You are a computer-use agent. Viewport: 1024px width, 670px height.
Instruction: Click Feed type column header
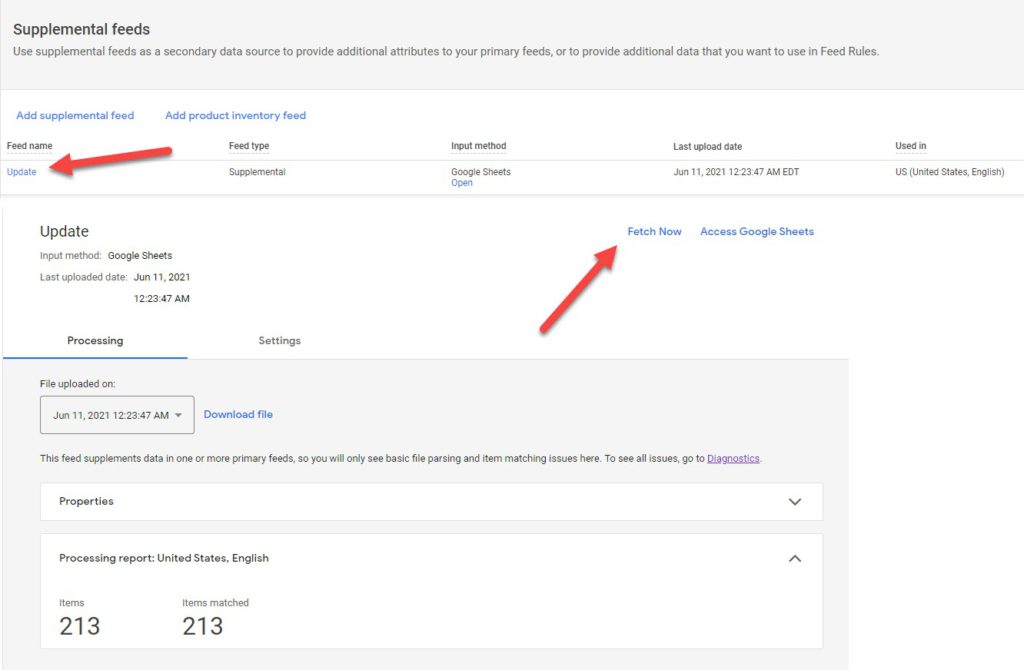[249, 146]
